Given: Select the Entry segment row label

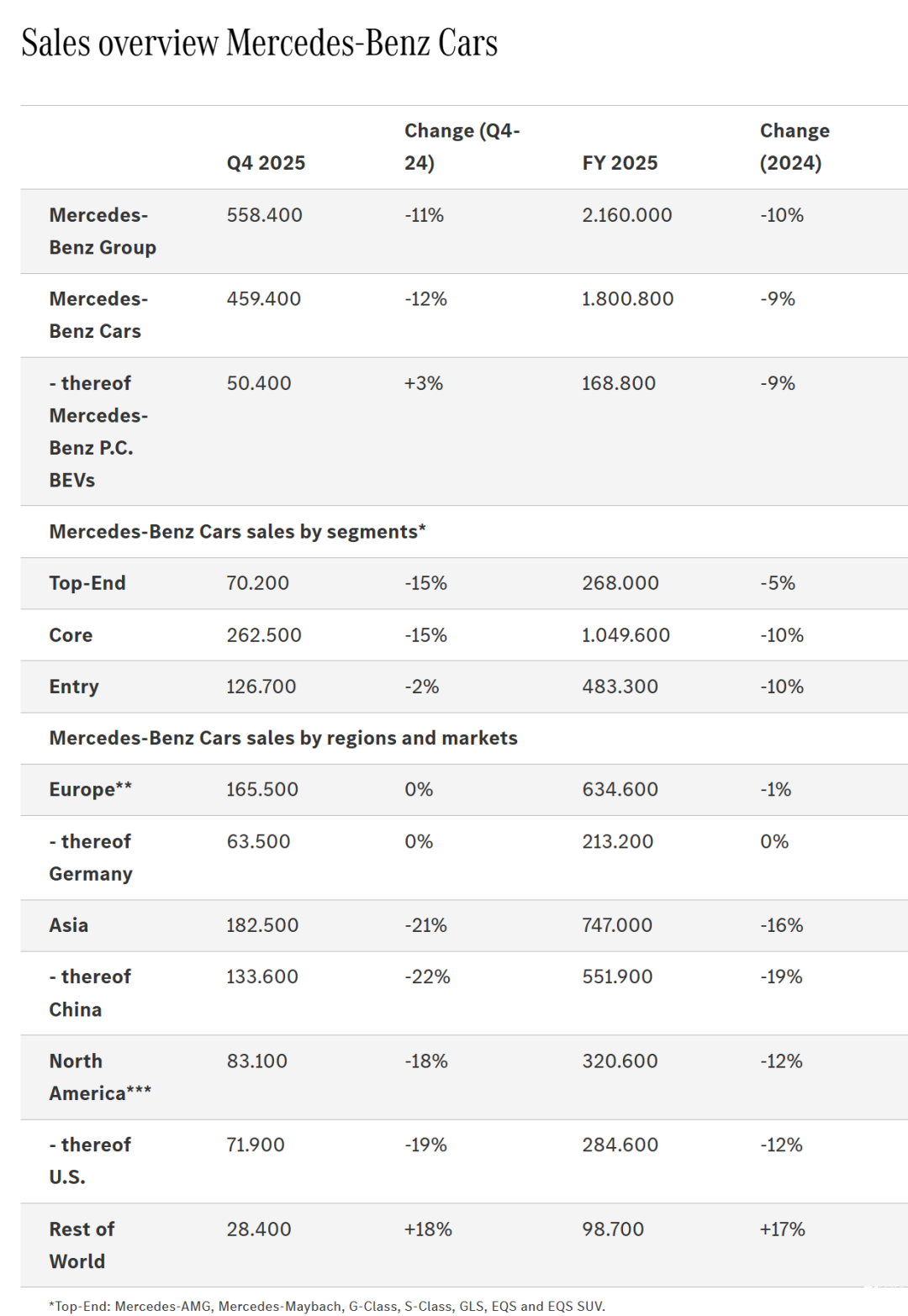Looking at the screenshot, I should tap(74, 687).
